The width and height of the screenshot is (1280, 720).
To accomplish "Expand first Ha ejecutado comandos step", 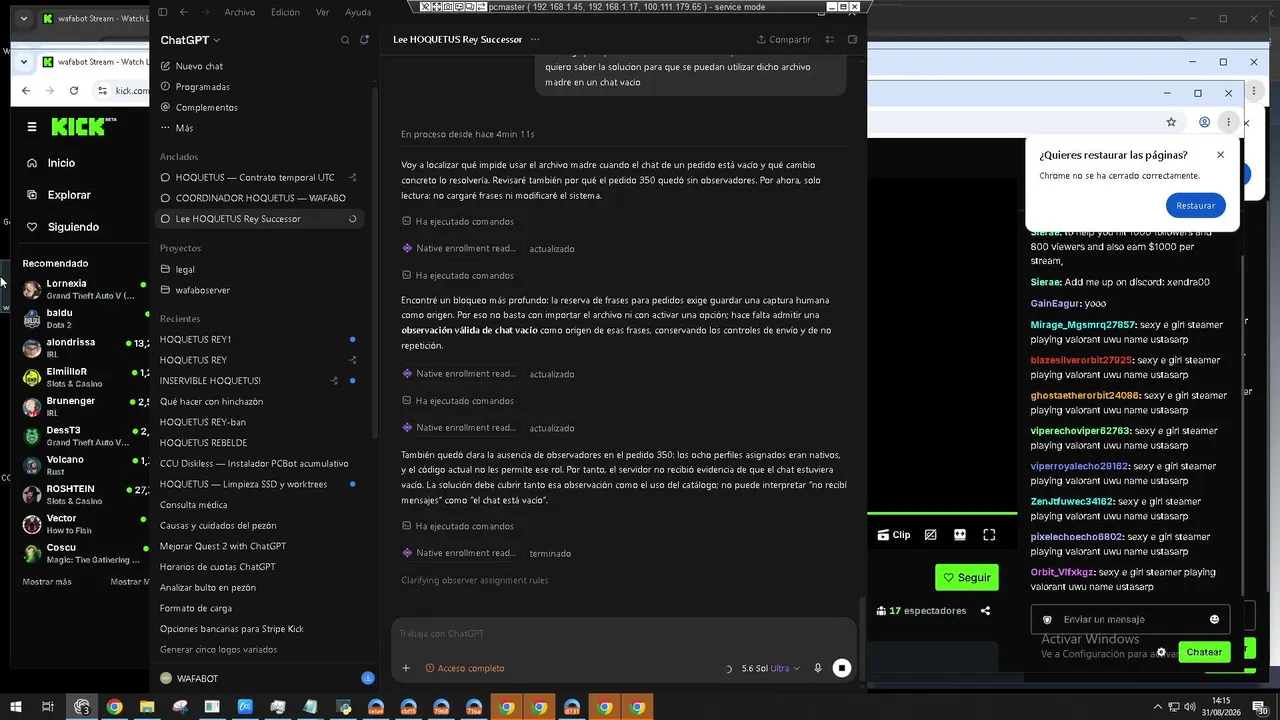I will coord(458,221).
